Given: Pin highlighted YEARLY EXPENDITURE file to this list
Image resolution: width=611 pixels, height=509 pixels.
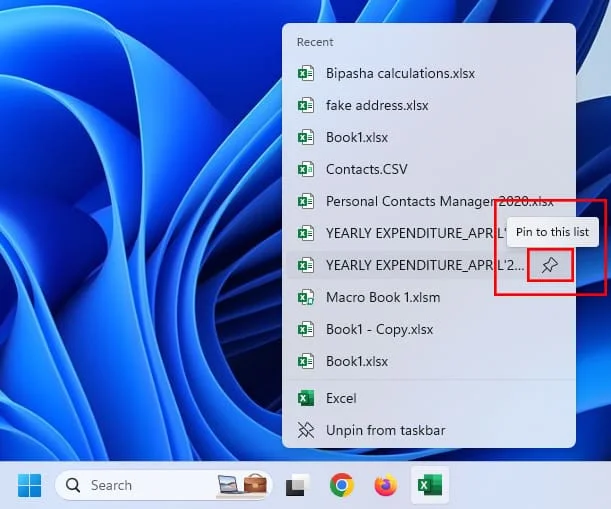Looking at the screenshot, I should pos(550,265).
